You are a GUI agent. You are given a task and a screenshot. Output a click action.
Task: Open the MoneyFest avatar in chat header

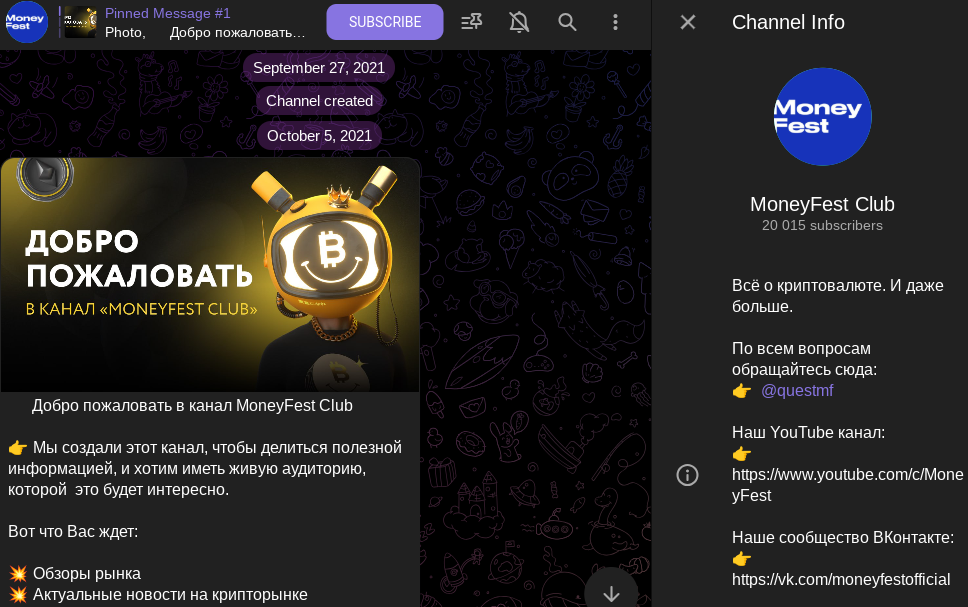[x=27, y=22]
